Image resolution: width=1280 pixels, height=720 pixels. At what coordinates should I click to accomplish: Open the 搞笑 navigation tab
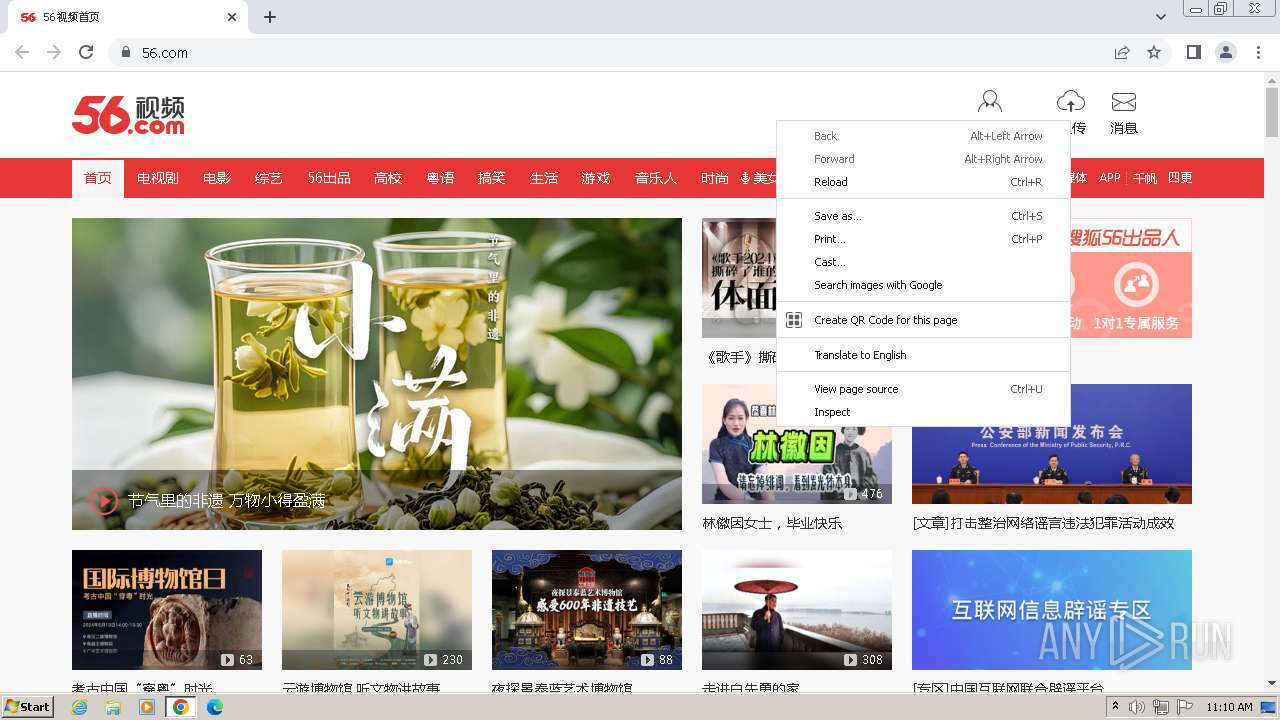pos(492,178)
